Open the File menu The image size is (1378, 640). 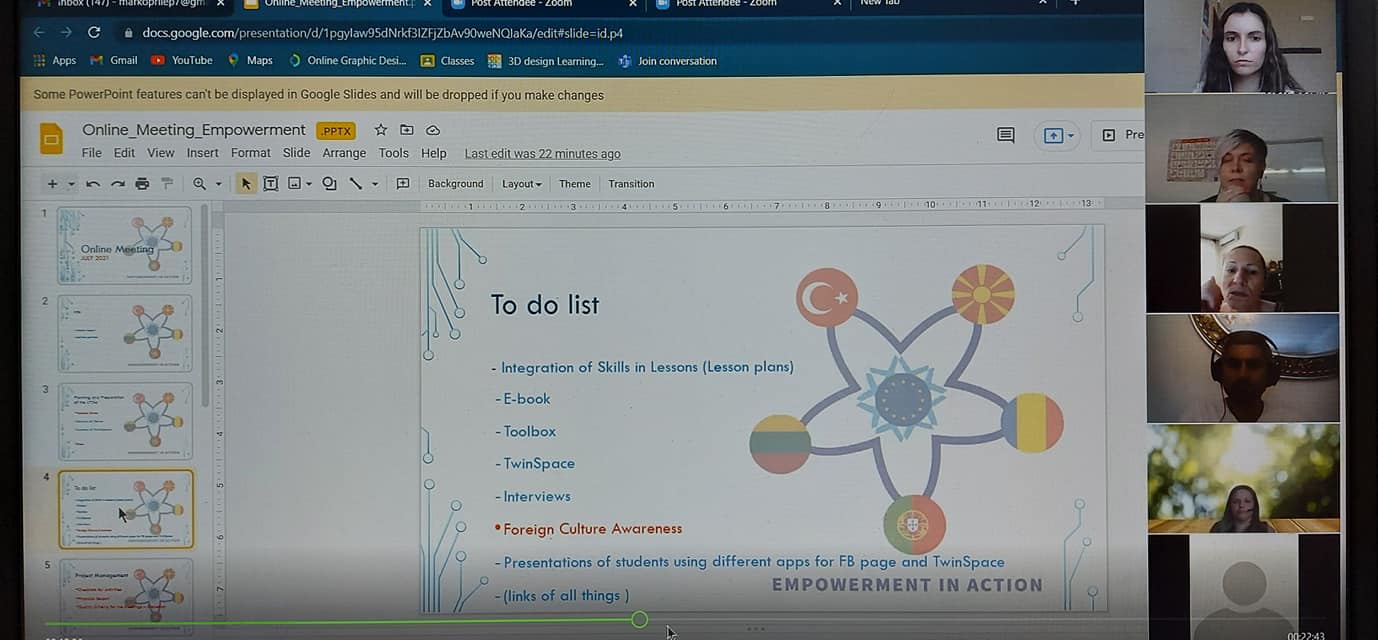coord(91,153)
